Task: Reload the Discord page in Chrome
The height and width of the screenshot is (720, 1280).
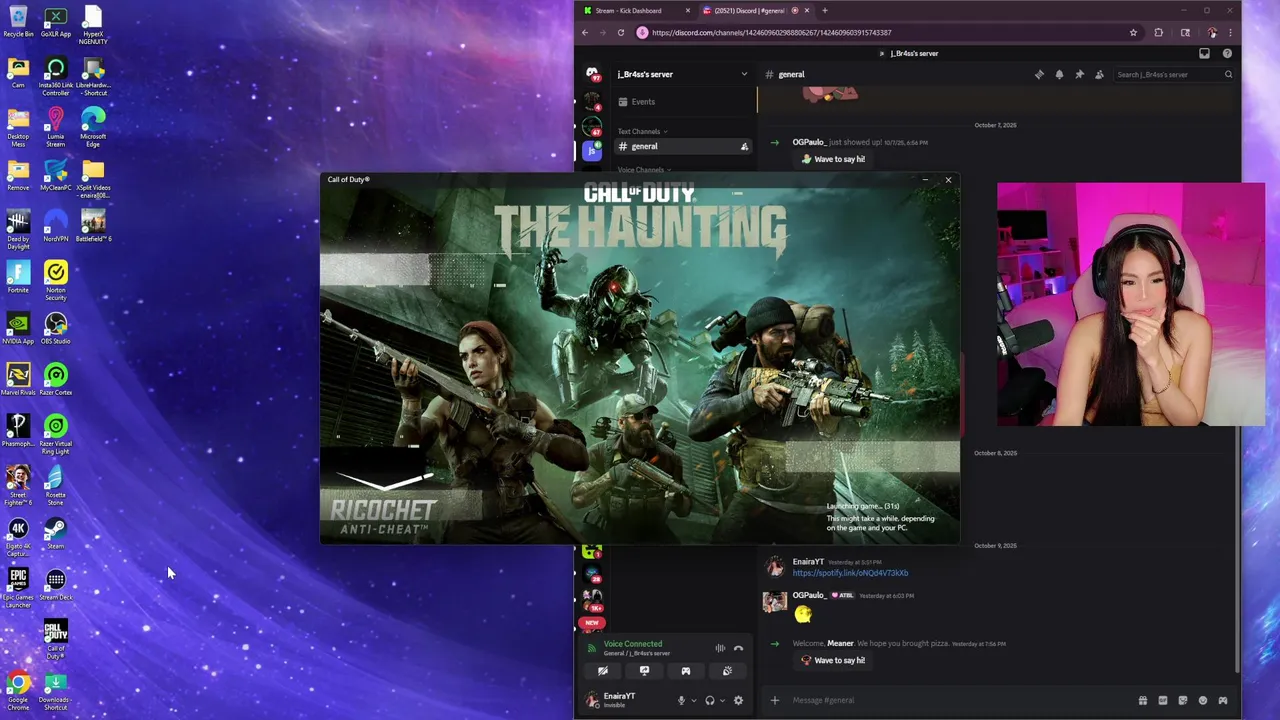Action: 621,32
